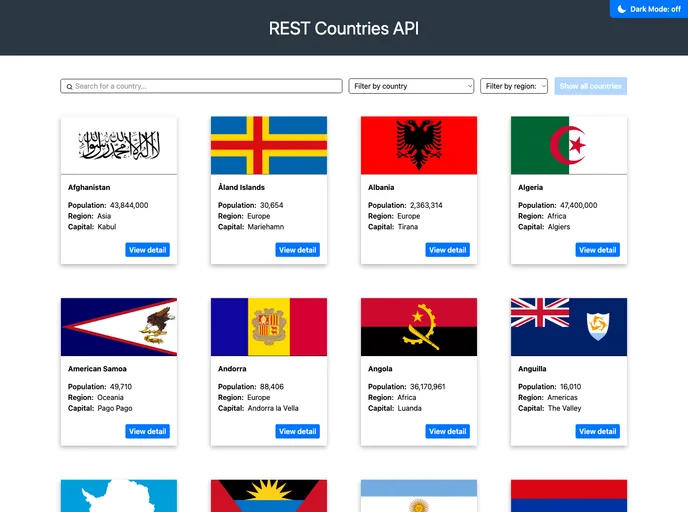Click the moon icon in Dark Mode button

pyautogui.click(x=621, y=9)
